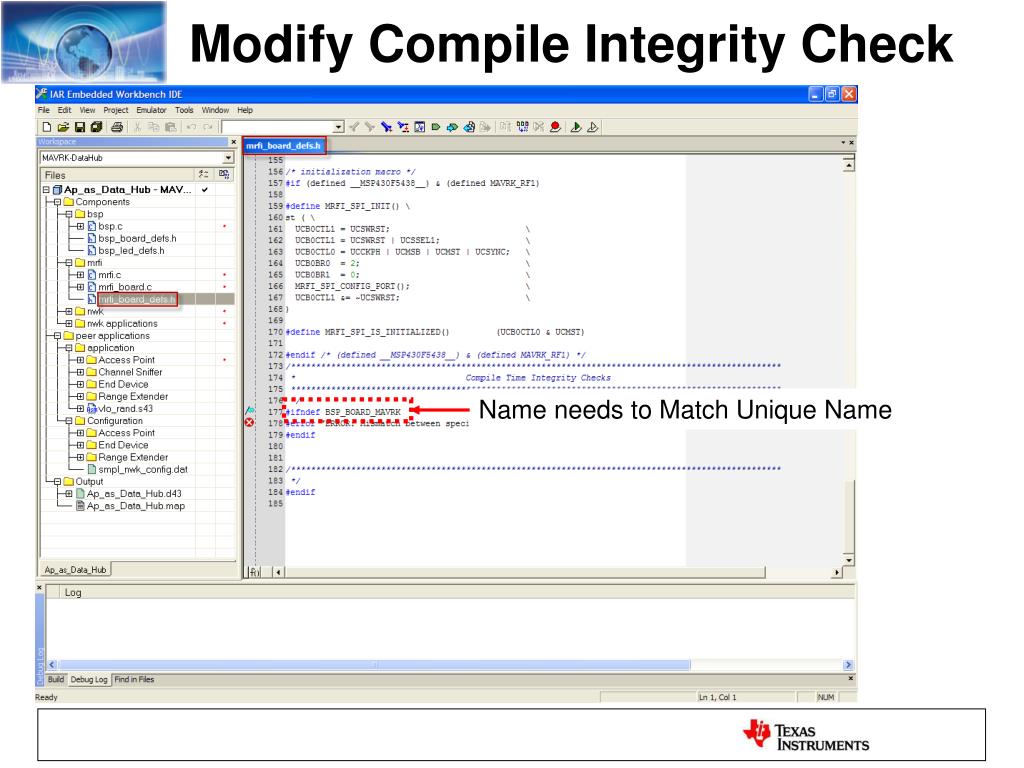Switch to the Debug Log tab

89,680
